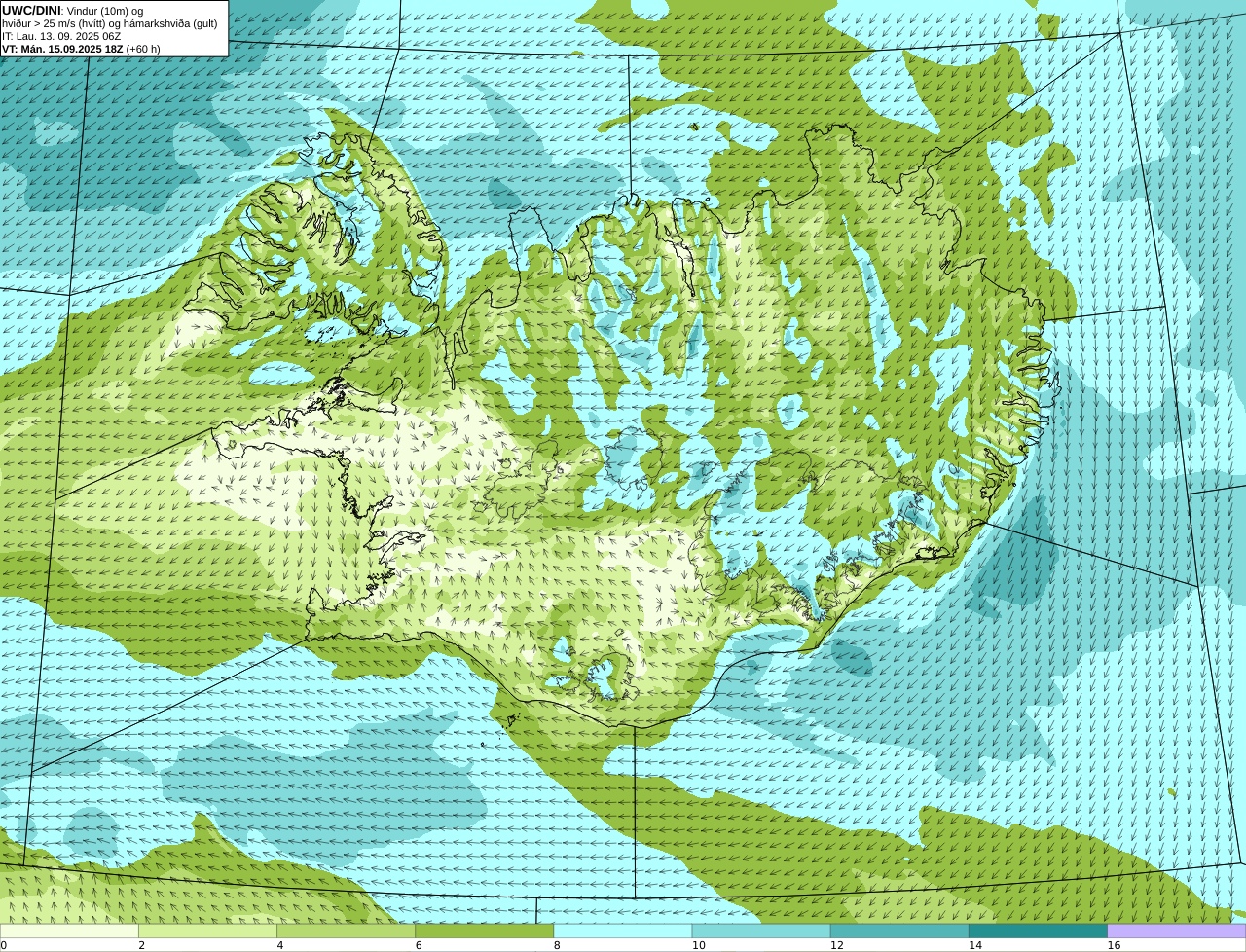The width and height of the screenshot is (1246, 952).
Task: Click the legend scale label "6"
Action: tap(419, 945)
